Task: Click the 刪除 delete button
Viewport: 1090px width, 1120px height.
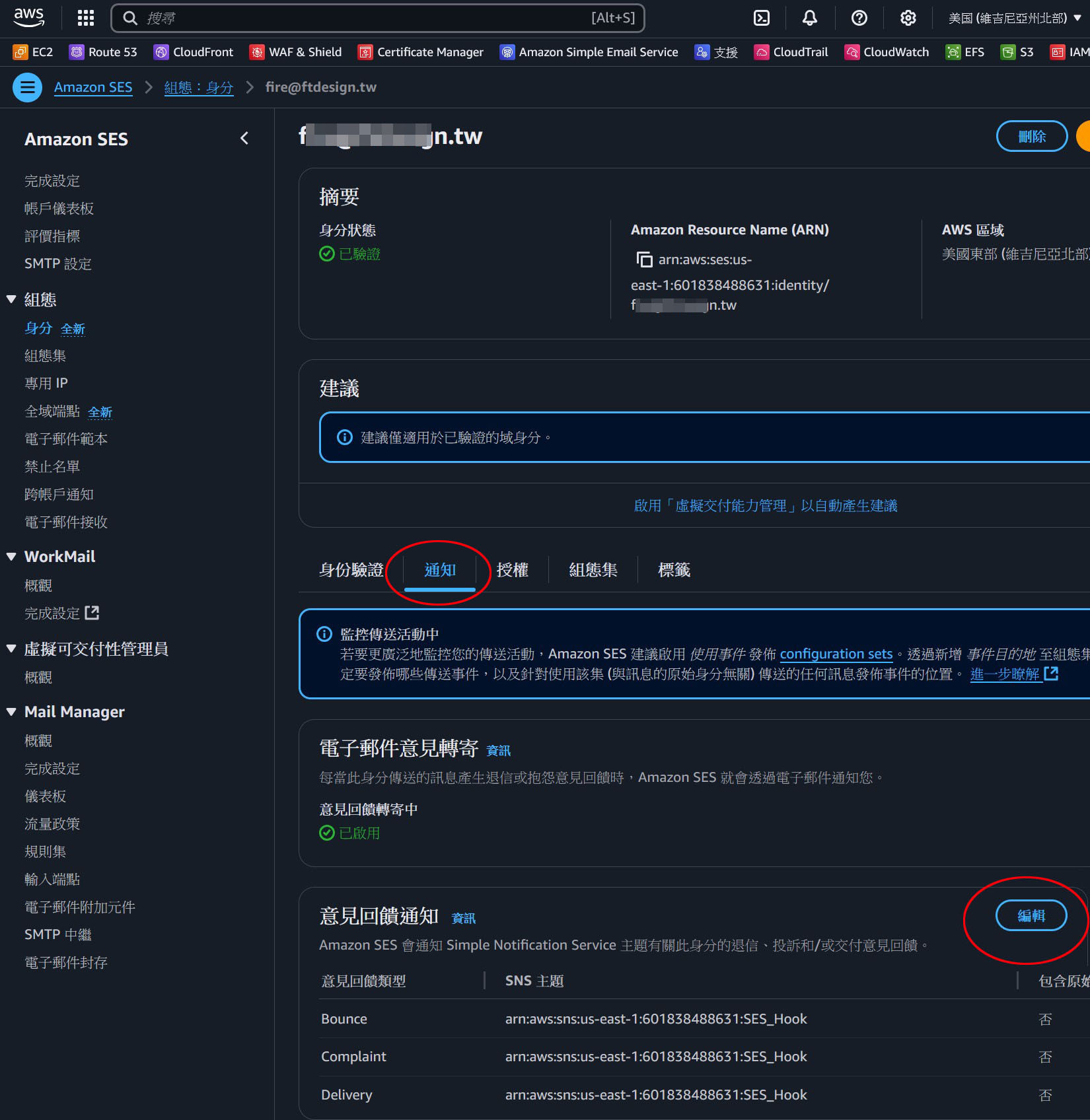Action: pyautogui.click(x=1032, y=136)
